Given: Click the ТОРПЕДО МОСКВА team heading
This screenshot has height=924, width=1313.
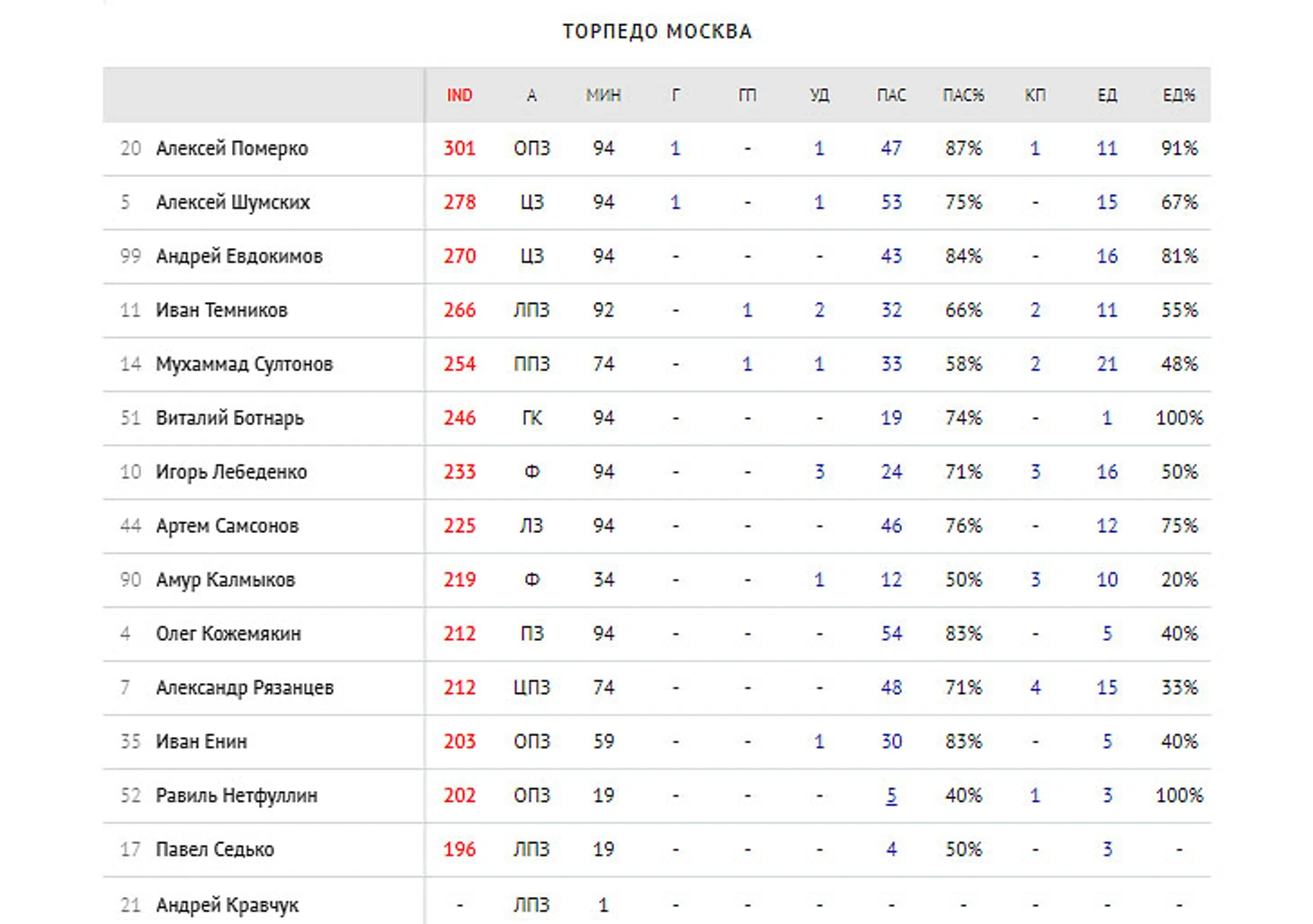Looking at the screenshot, I should point(657,31).
